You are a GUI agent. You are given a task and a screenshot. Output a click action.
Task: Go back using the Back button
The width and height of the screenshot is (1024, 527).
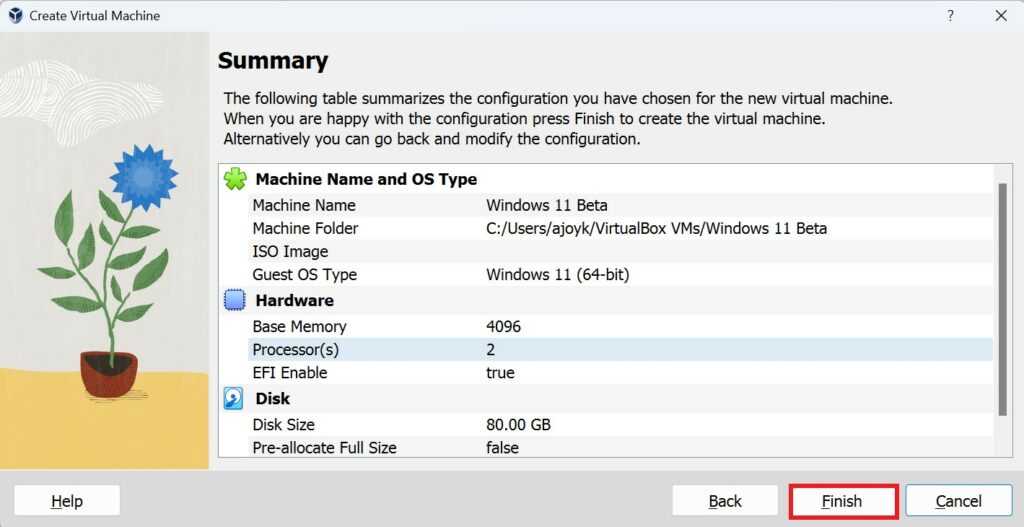point(724,501)
